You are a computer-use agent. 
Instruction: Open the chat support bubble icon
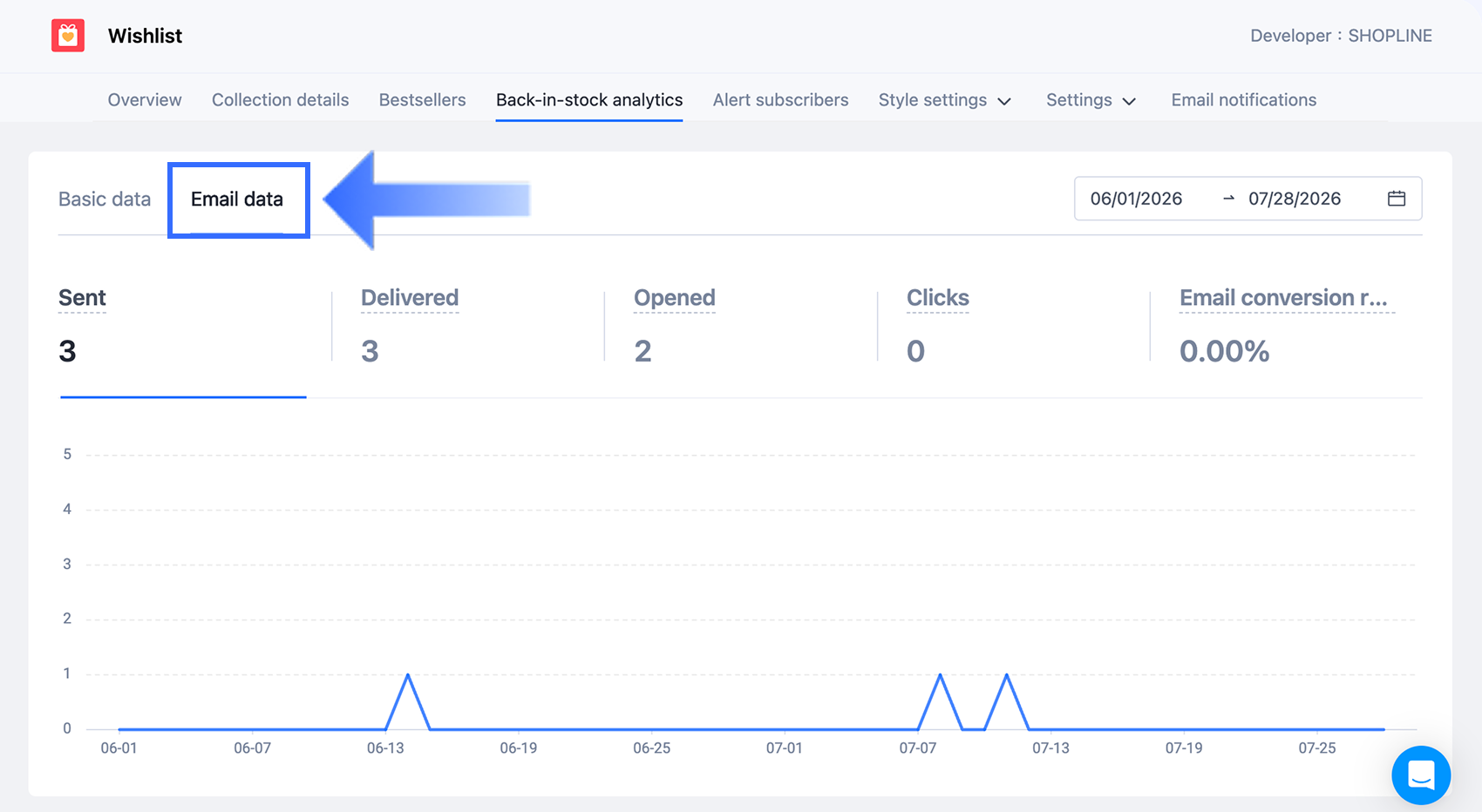[x=1421, y=775]
